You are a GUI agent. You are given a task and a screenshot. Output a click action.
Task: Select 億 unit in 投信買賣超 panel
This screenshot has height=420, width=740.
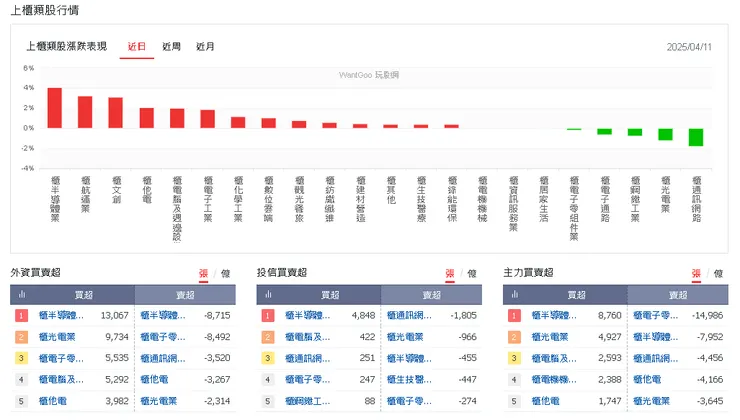tap(472, 273)
